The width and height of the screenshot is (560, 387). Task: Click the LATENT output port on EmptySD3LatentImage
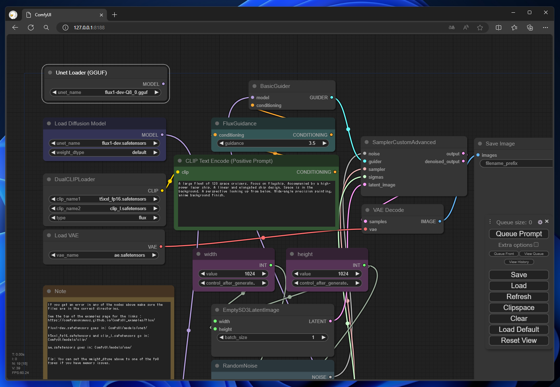[330, 321]
